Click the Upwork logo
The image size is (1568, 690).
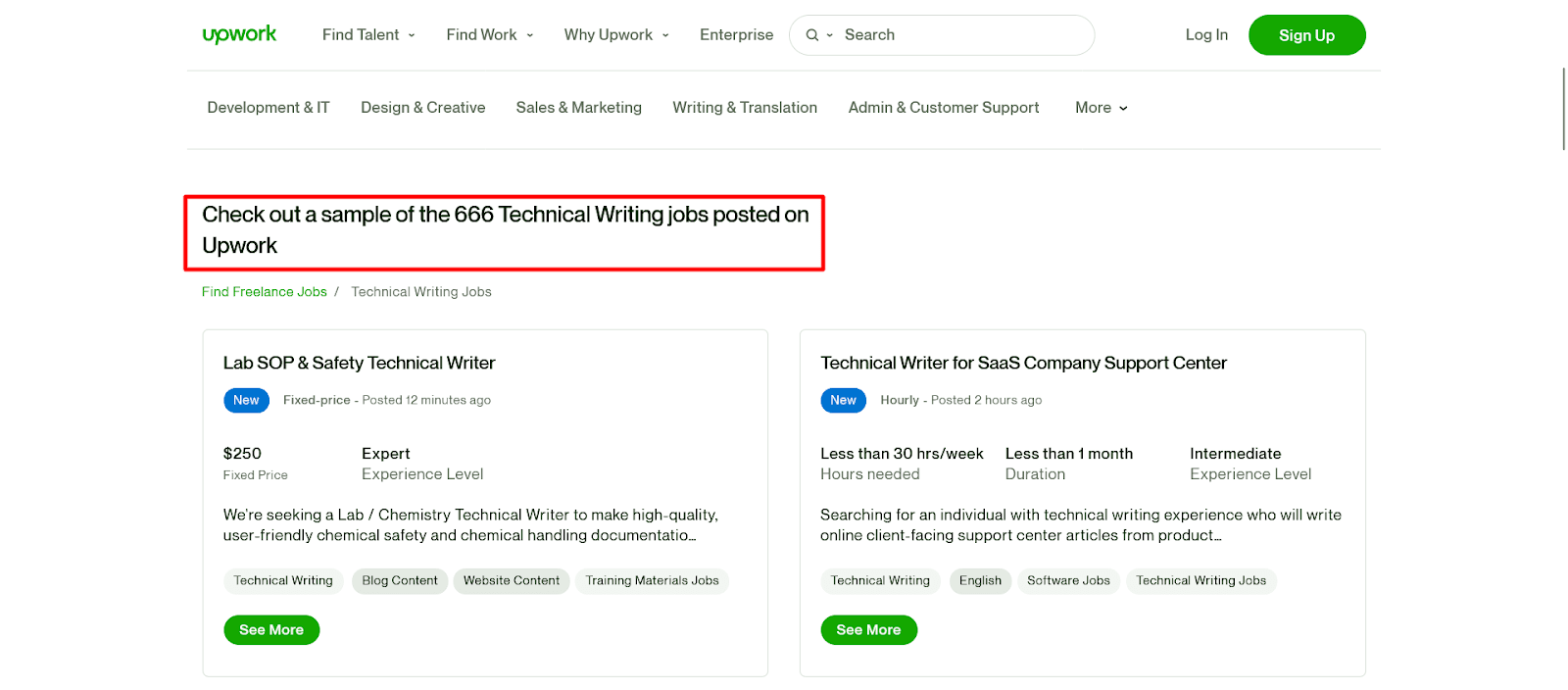239,34
